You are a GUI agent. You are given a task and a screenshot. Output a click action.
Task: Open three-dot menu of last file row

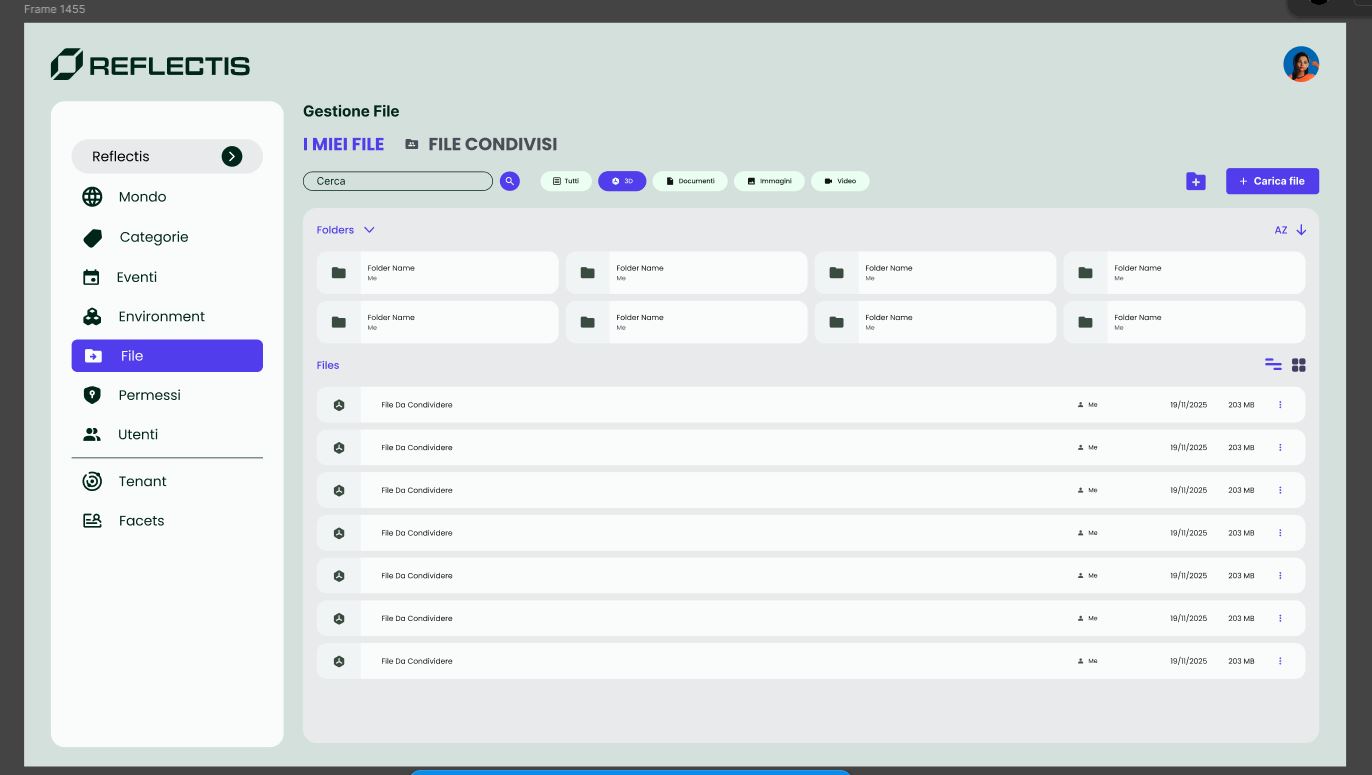tap(1280, 661)
